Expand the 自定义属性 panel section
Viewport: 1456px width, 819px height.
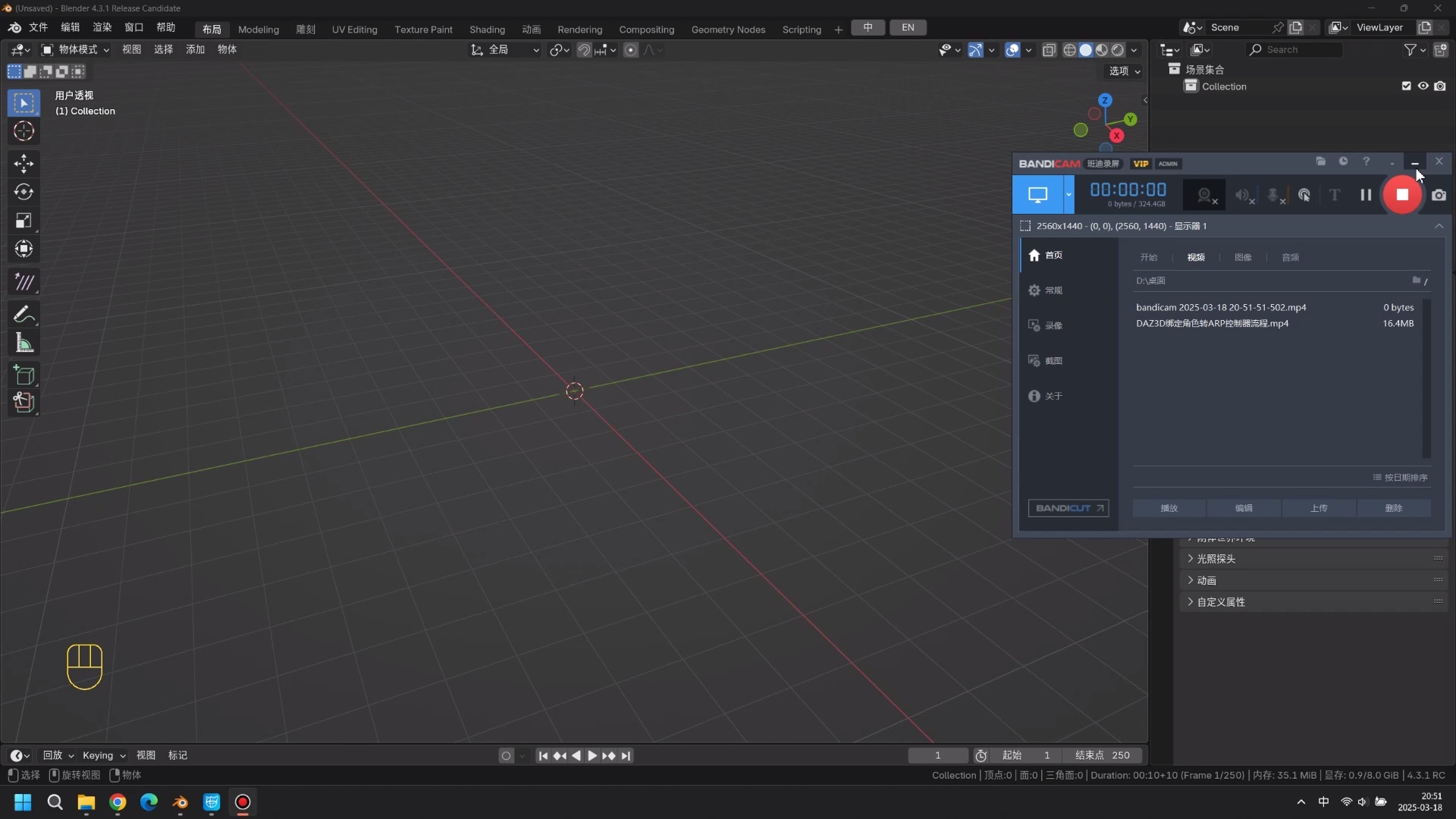click(x=1221, y=602)
